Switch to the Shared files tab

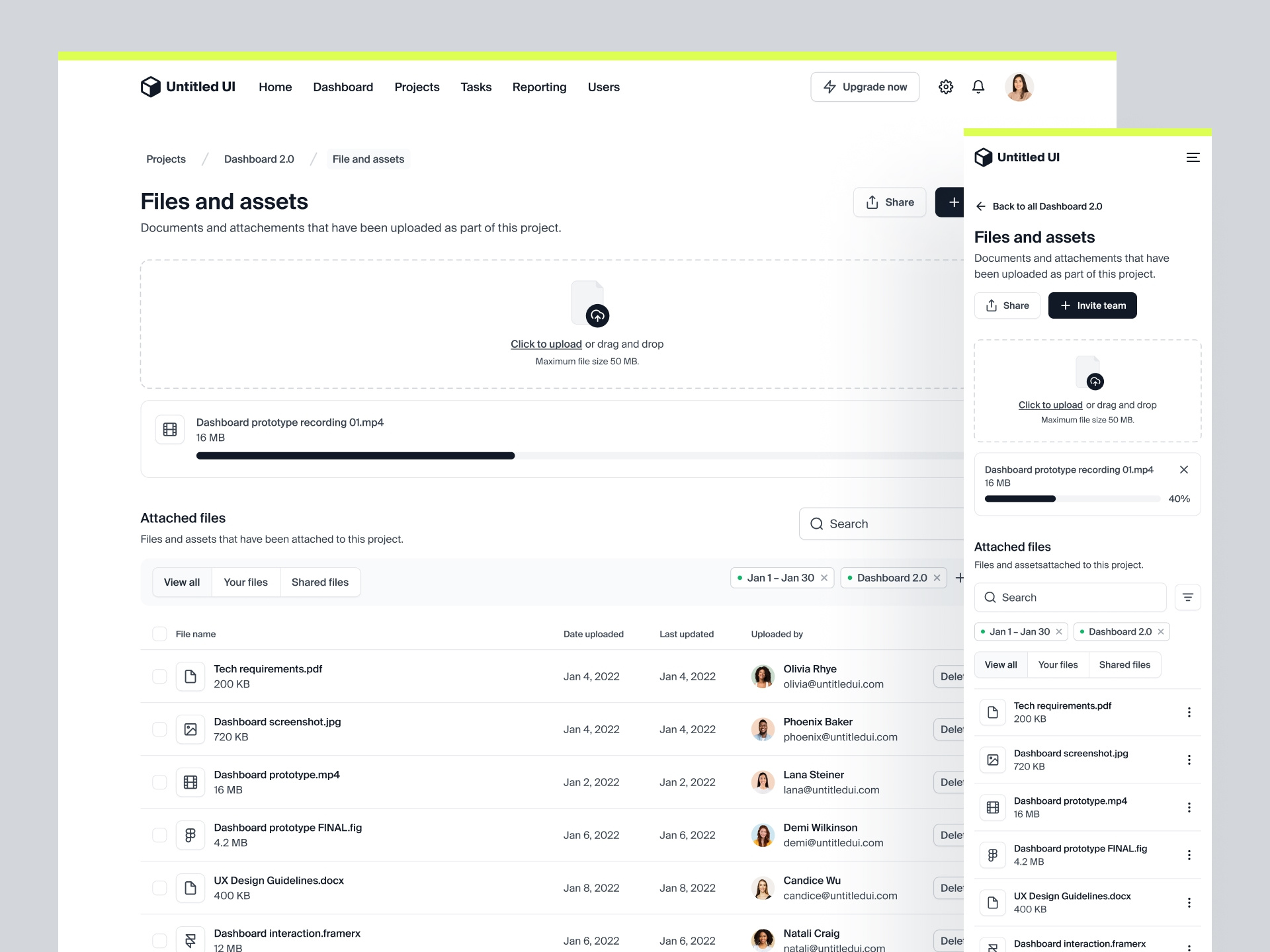click(320, 582)
